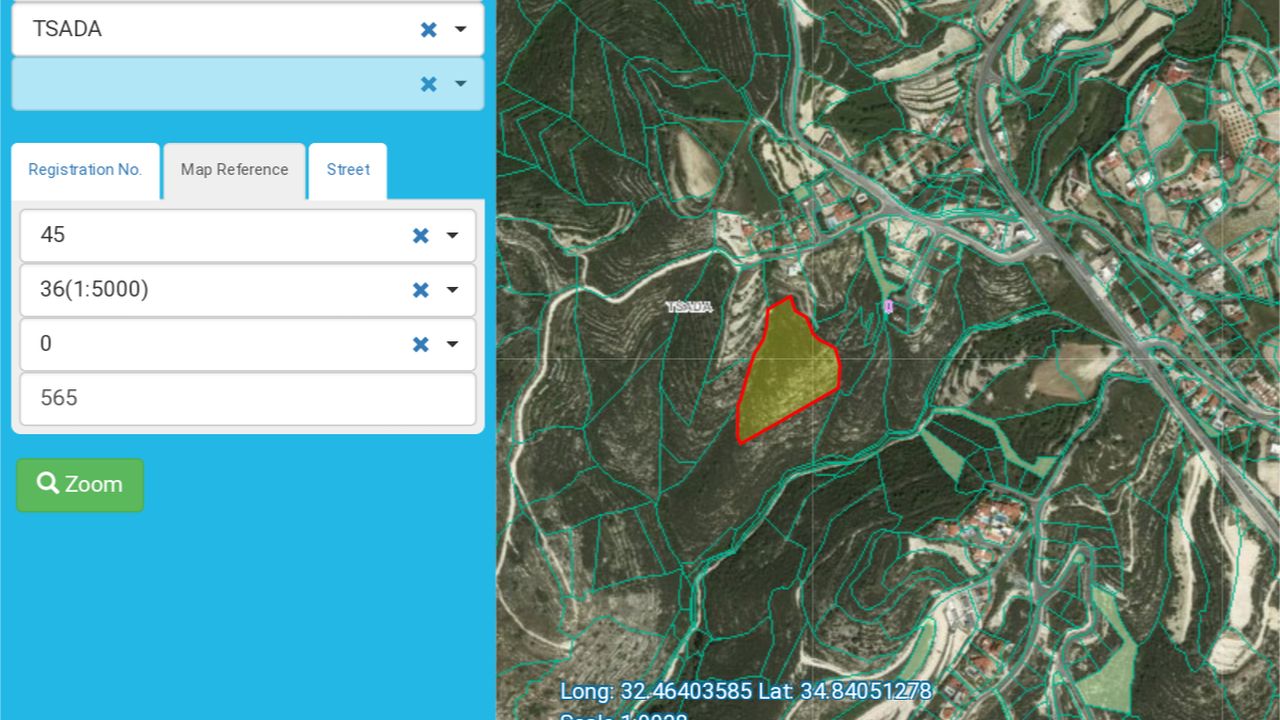Screen dimensions: 1280x720
Task: Click the TSADA label on the map
Action: [690, 307]
